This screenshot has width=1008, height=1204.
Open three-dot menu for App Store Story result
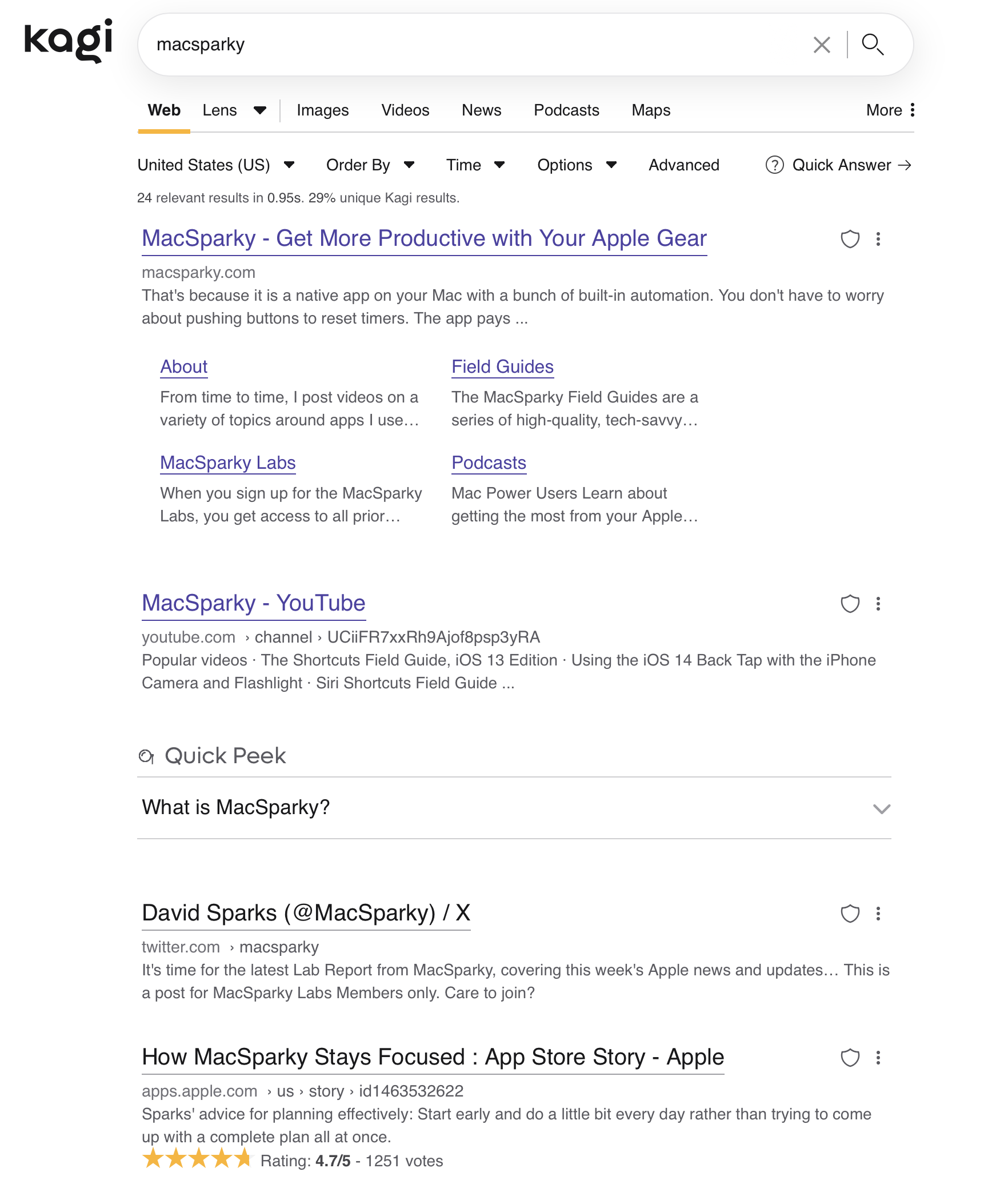(x=877, y=1058)
